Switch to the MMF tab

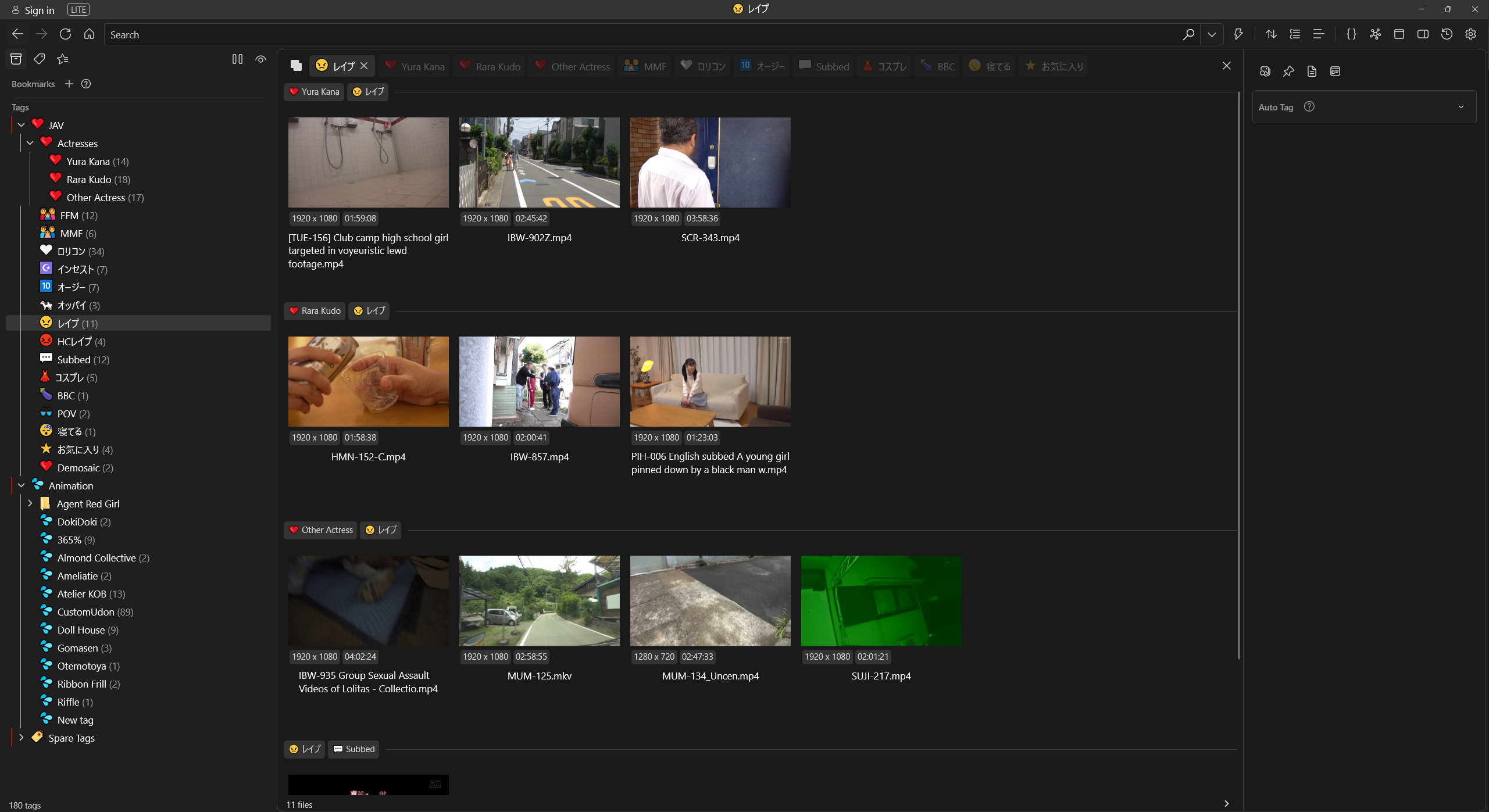tap(645, 66)
